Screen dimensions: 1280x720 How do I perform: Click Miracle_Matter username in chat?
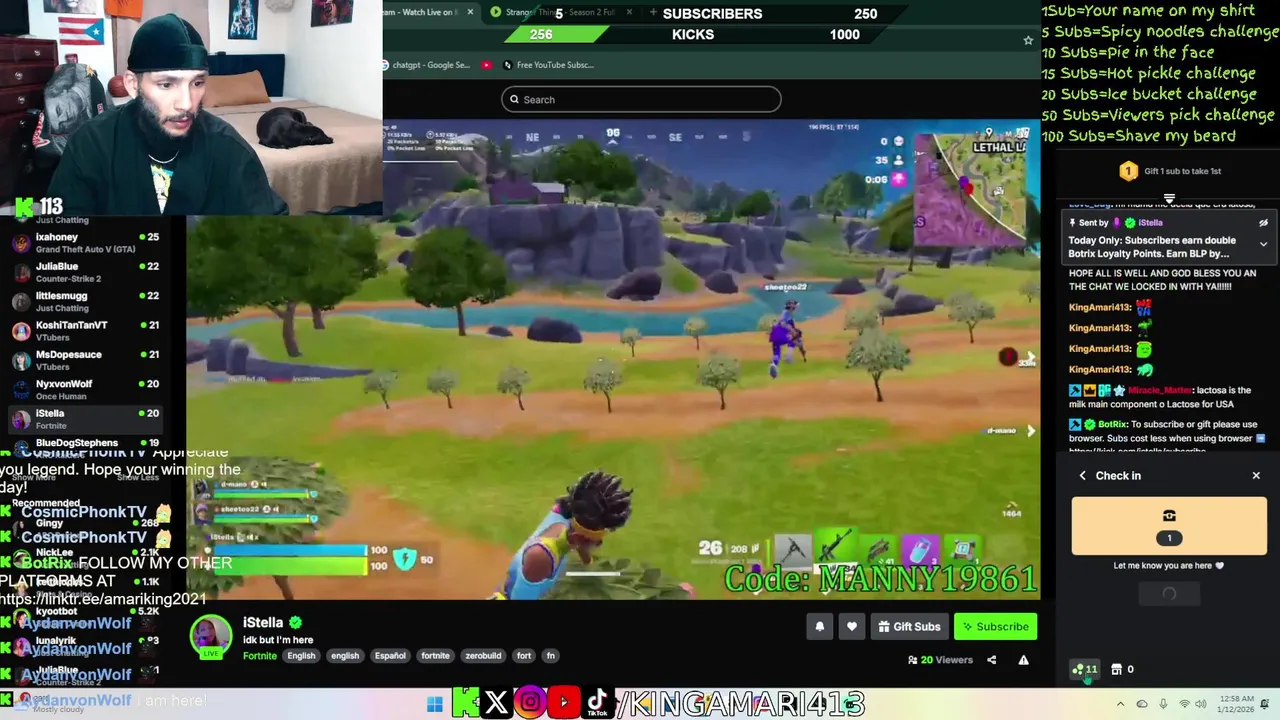1161,390
